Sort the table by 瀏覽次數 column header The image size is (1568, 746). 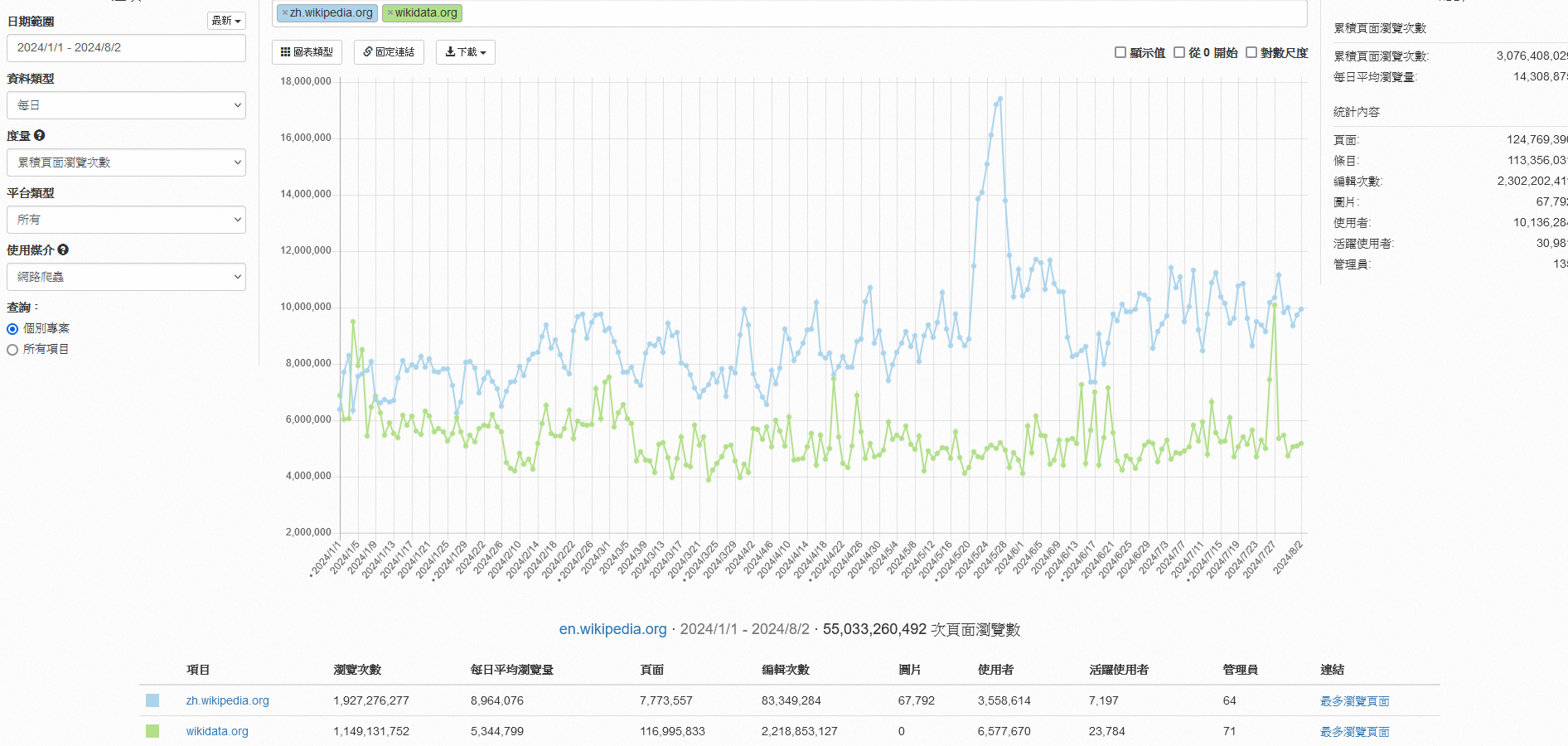click(x=357, y=670)
